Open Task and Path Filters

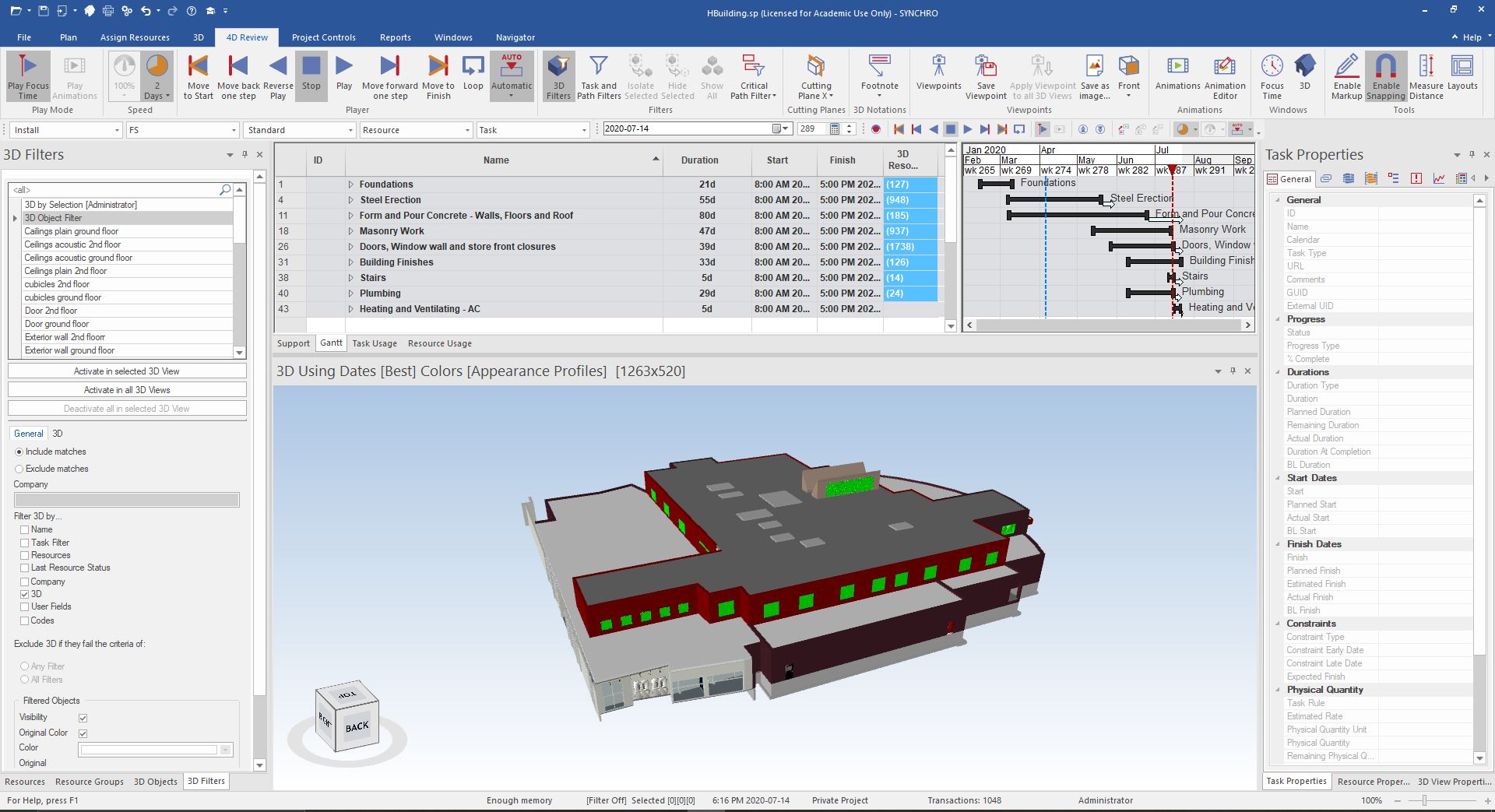tap(599, 76)
